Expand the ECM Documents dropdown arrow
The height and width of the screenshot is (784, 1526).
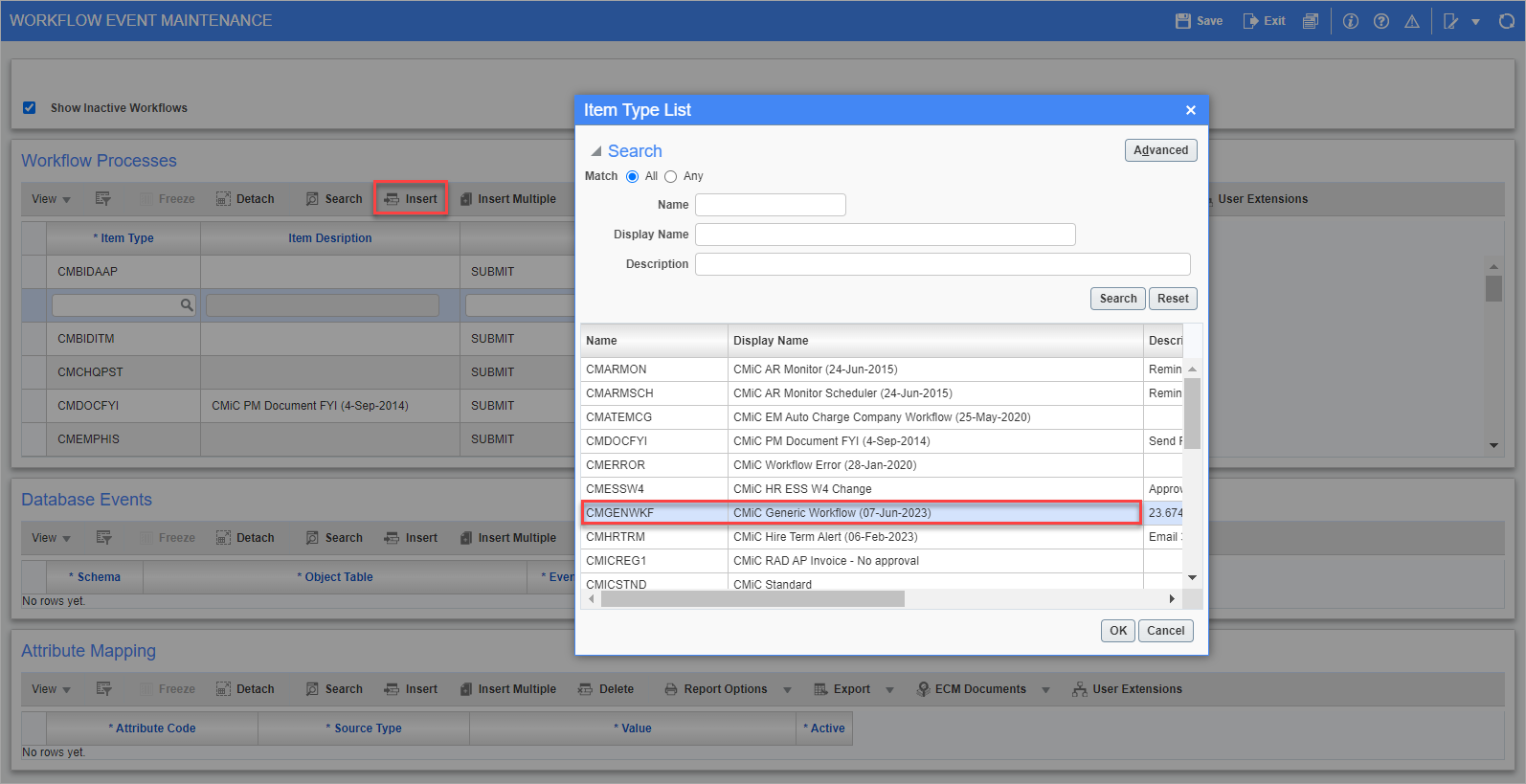[x=1045, y=690]
